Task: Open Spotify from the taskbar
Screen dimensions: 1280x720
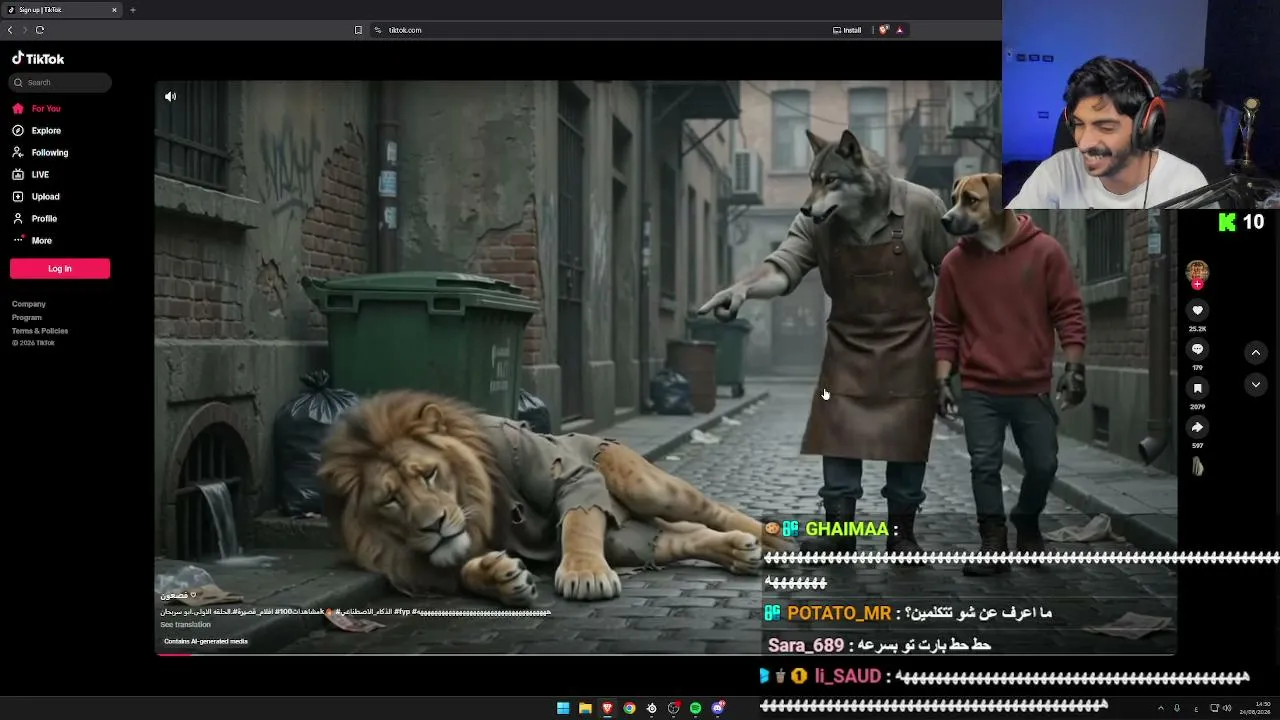Action: tap(695, 708)
